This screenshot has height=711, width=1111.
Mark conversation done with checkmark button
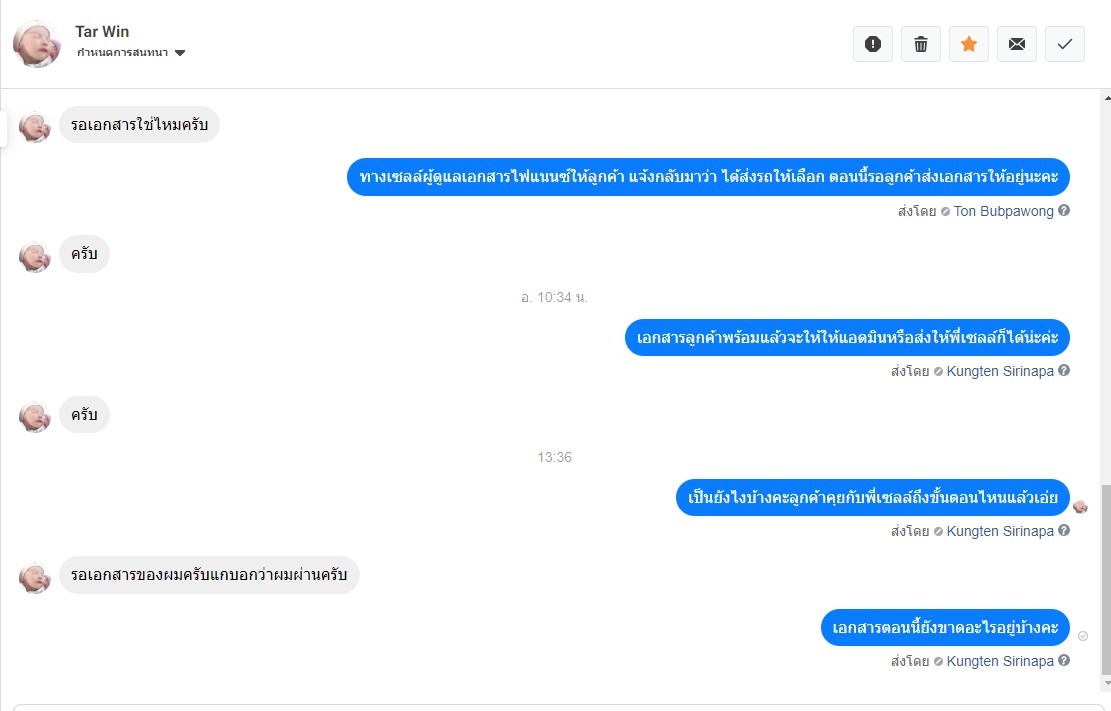point(1064,44)
